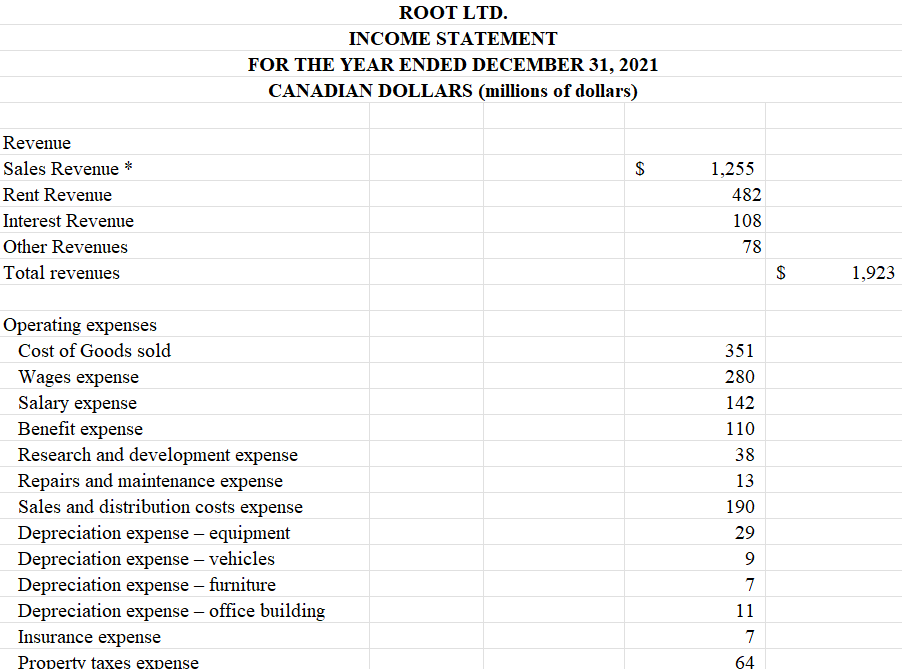Select the Insurance expense amount 7
The width and height of the screenshot is (902, 669).
click(x=746, y=636)
